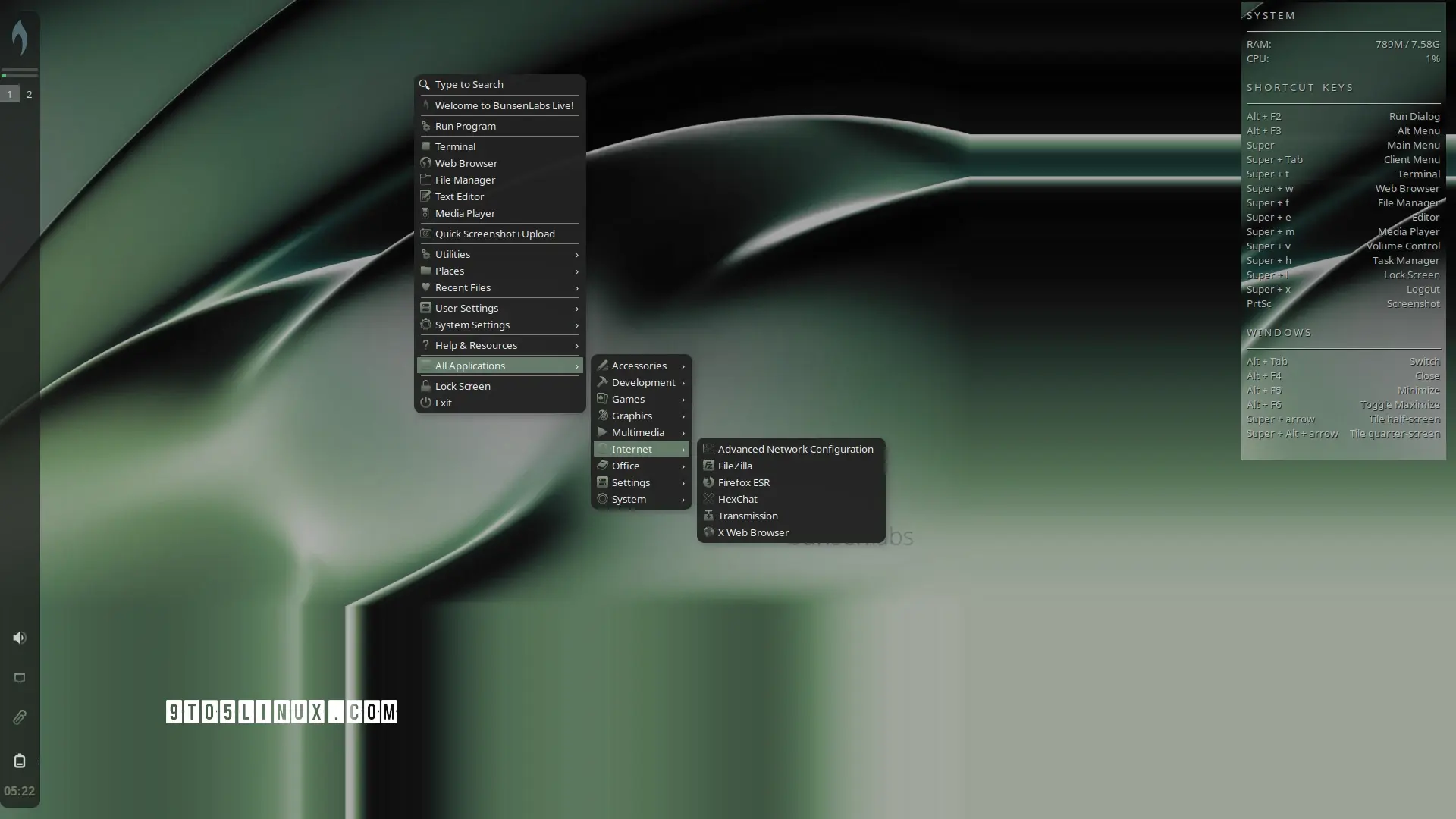The width and height of the screenshot is (1456, 819).
Task: Select Quick Screenshot+Upload menu entry
Action: click(494, 234)
